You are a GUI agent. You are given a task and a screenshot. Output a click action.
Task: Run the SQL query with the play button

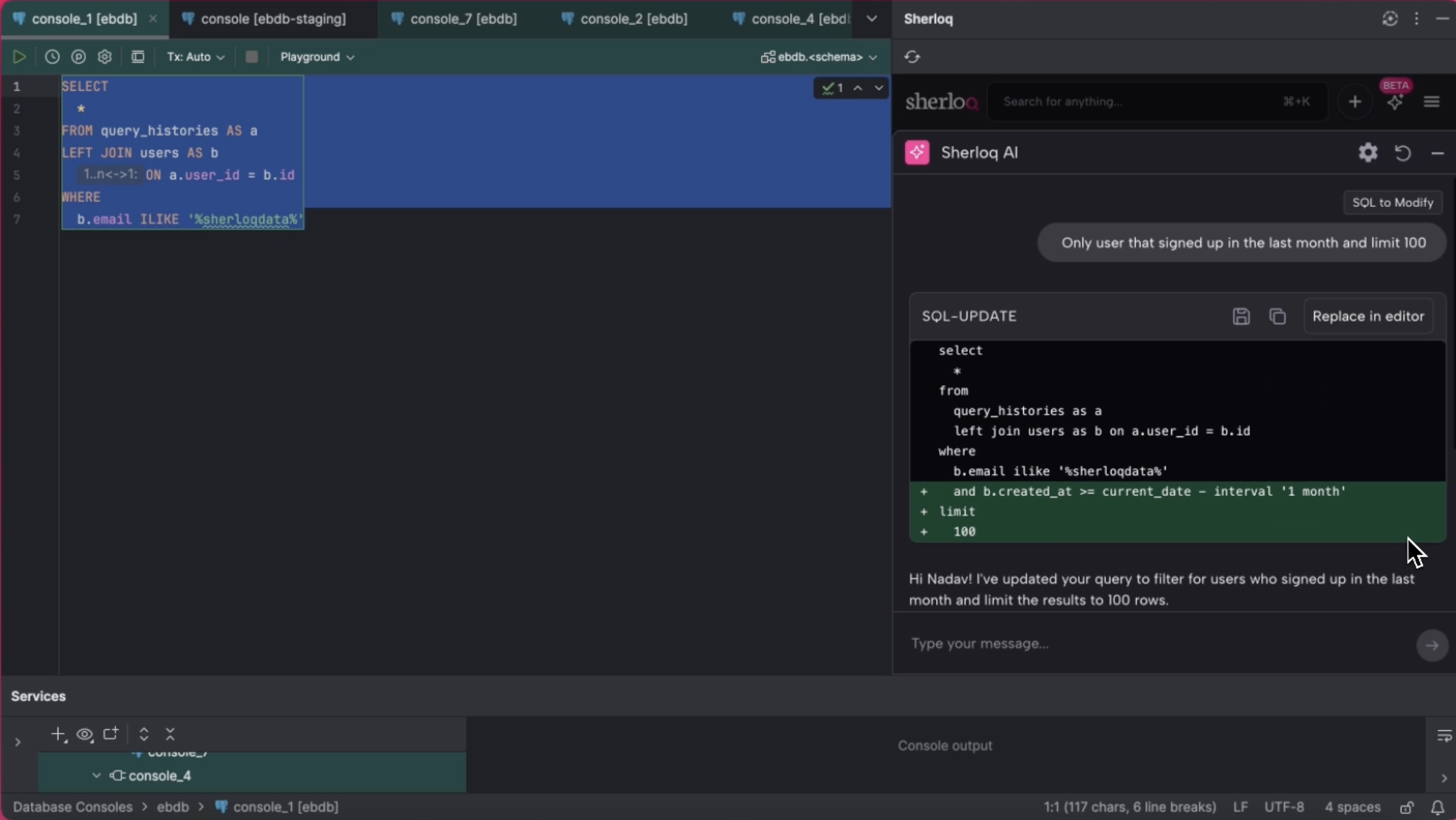[x=19, y=57]
